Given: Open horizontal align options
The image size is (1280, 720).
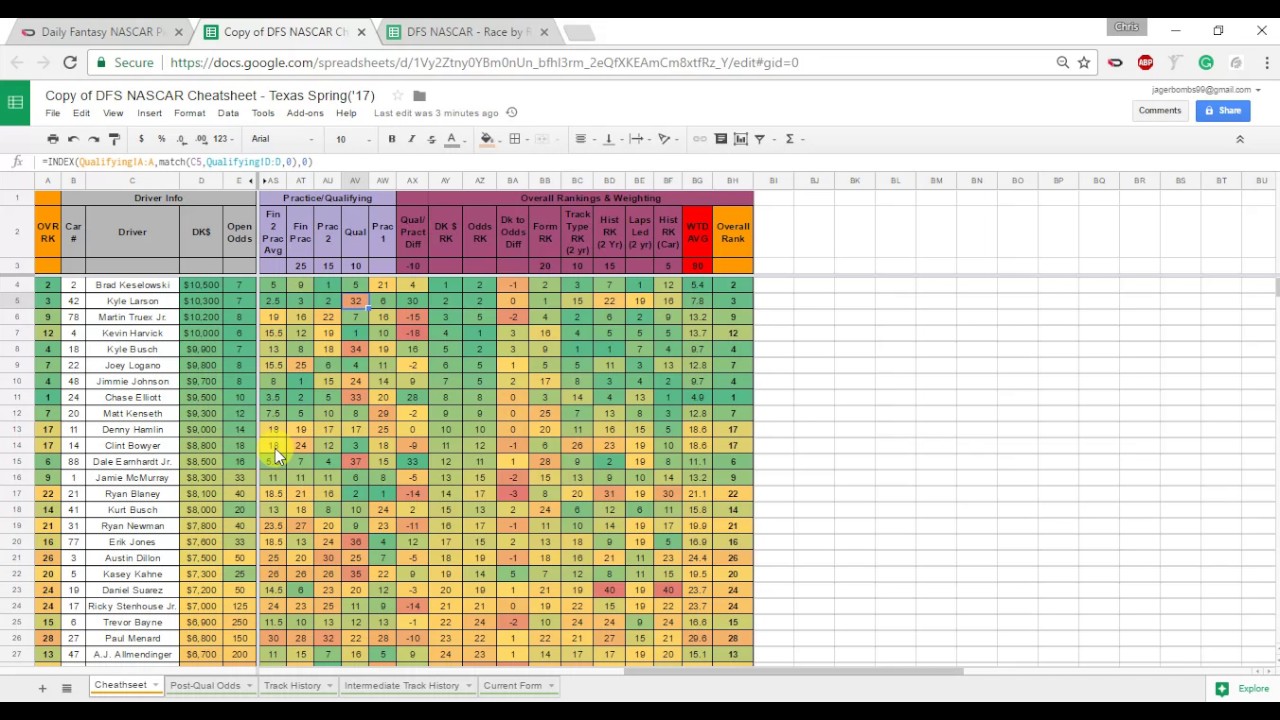Looking at the screenshot, I should point(581,139).
